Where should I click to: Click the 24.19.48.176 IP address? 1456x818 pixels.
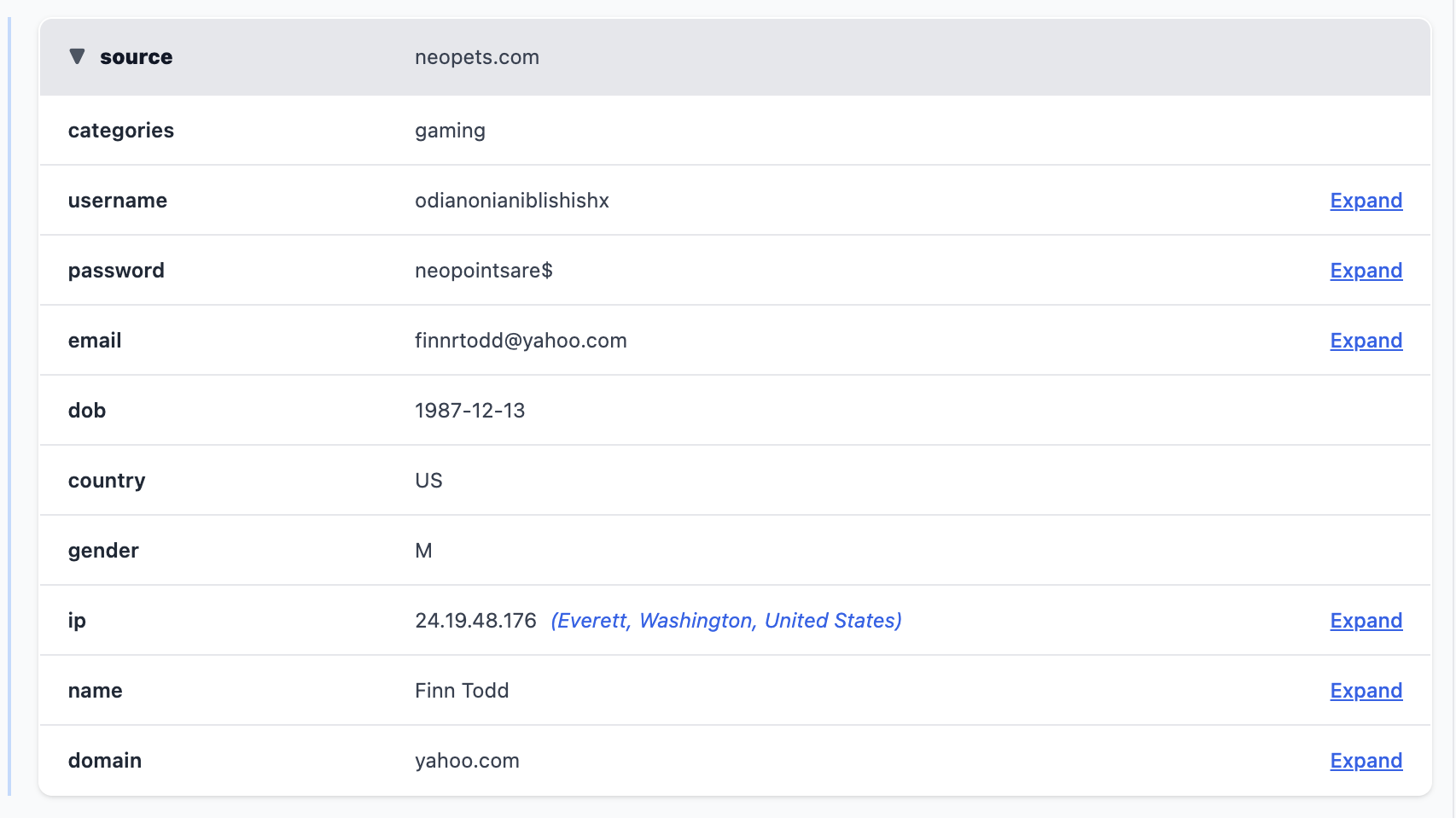tap(475, 621)
